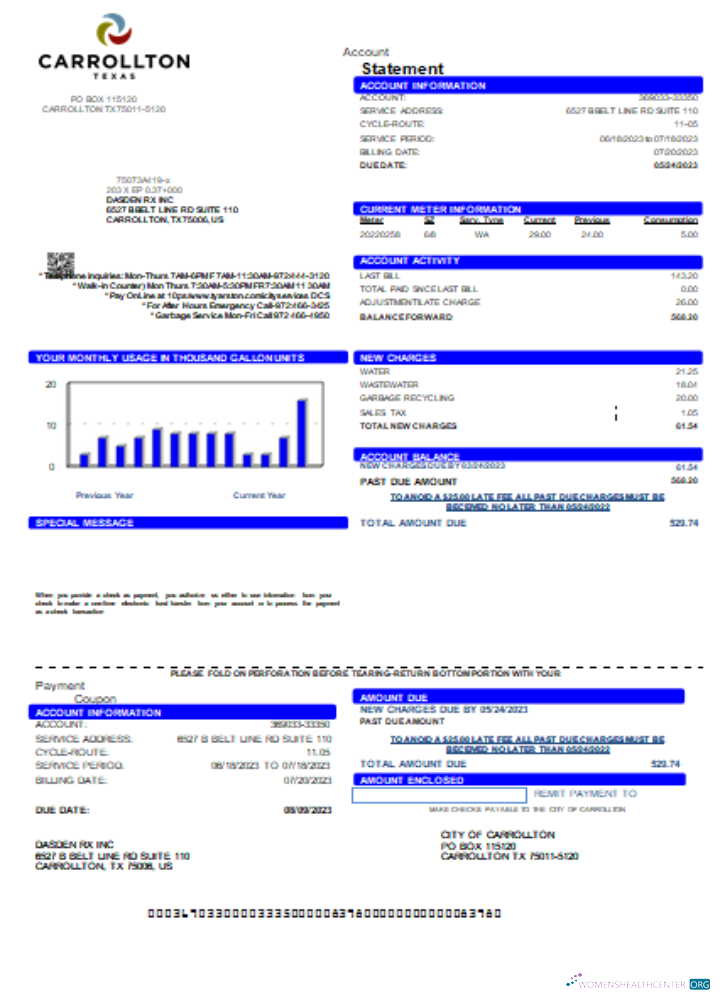Click the 'AMOUNT DUE' header on payment coupon
720x1000 pixels.
click(x=518, y=696)
